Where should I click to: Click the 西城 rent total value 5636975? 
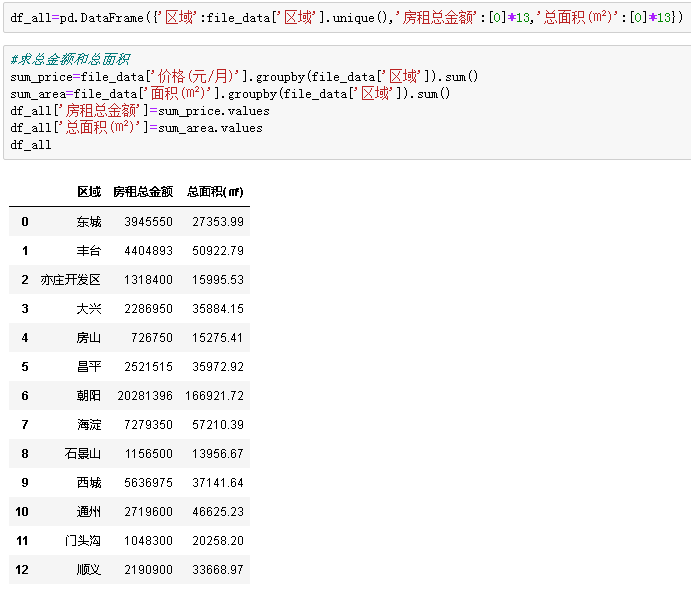148,483
